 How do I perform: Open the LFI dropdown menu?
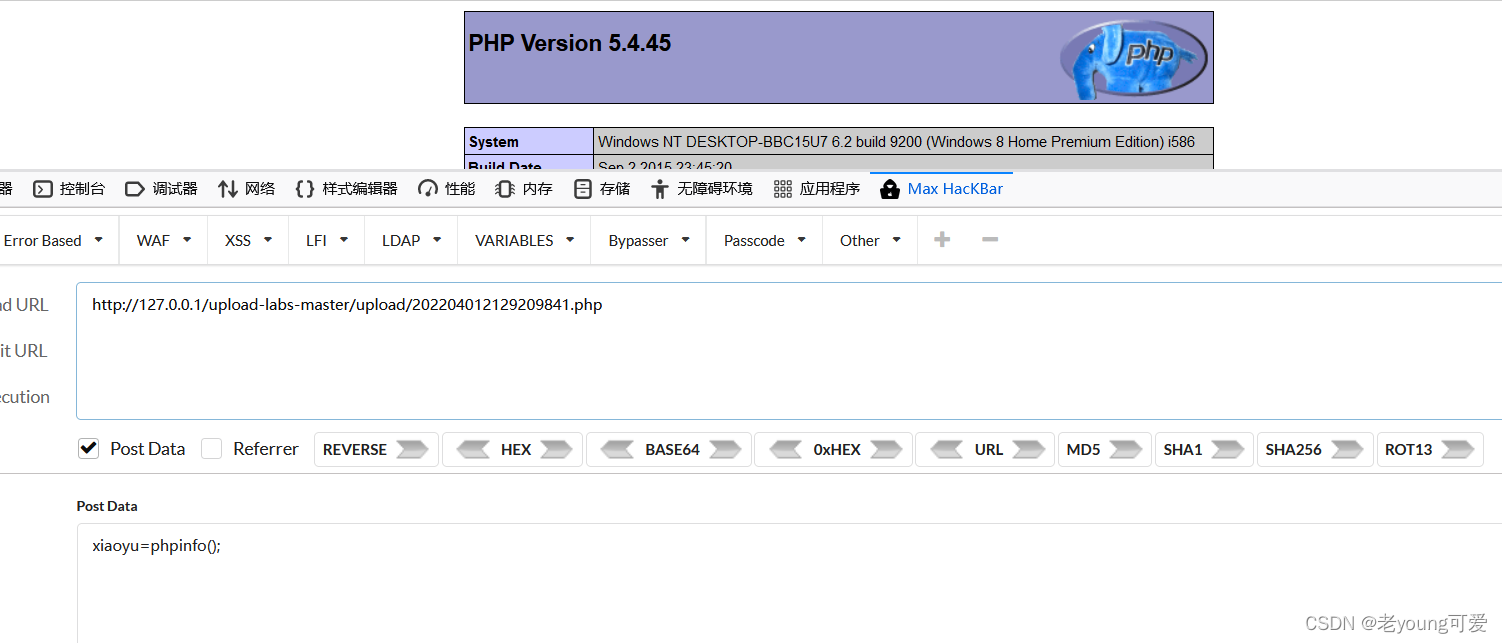pos(327,240)
